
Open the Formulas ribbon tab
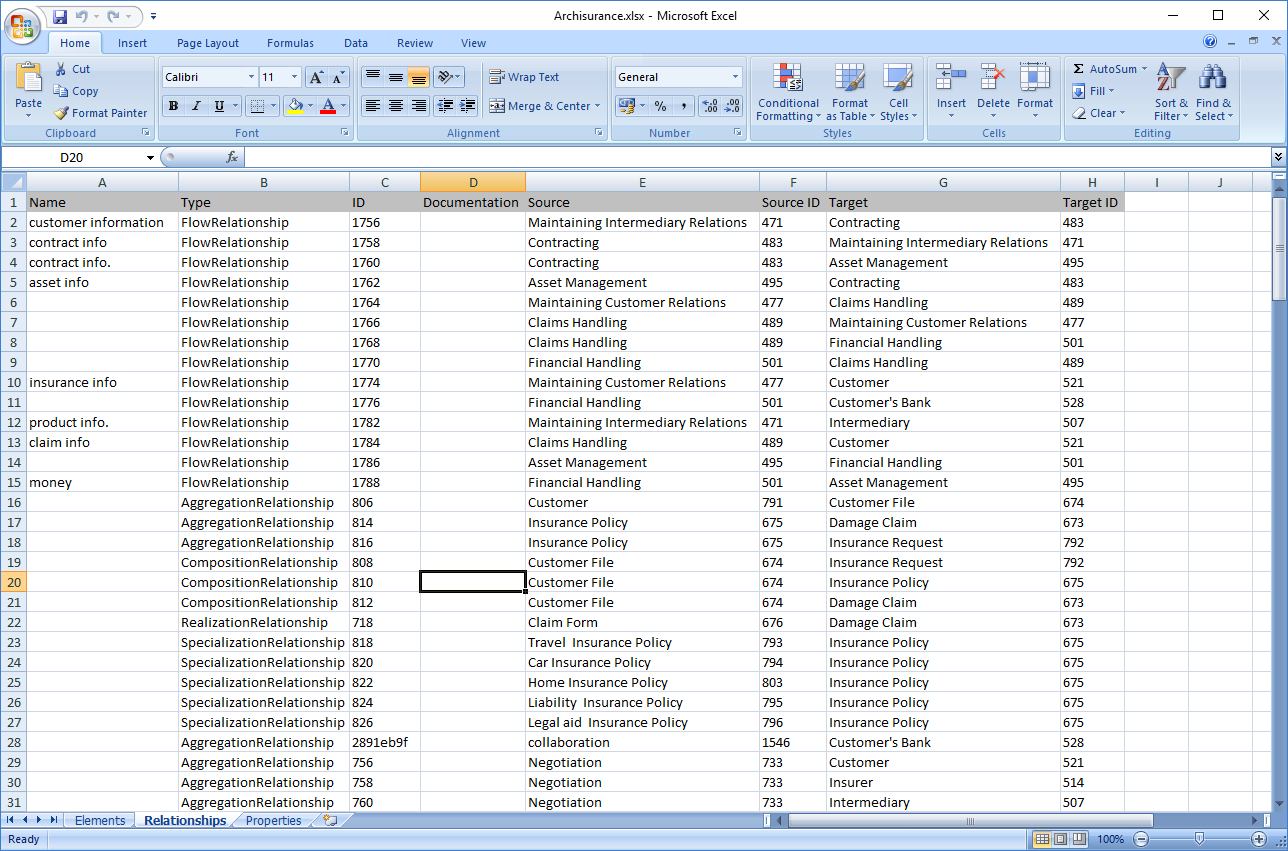(290, 43)
